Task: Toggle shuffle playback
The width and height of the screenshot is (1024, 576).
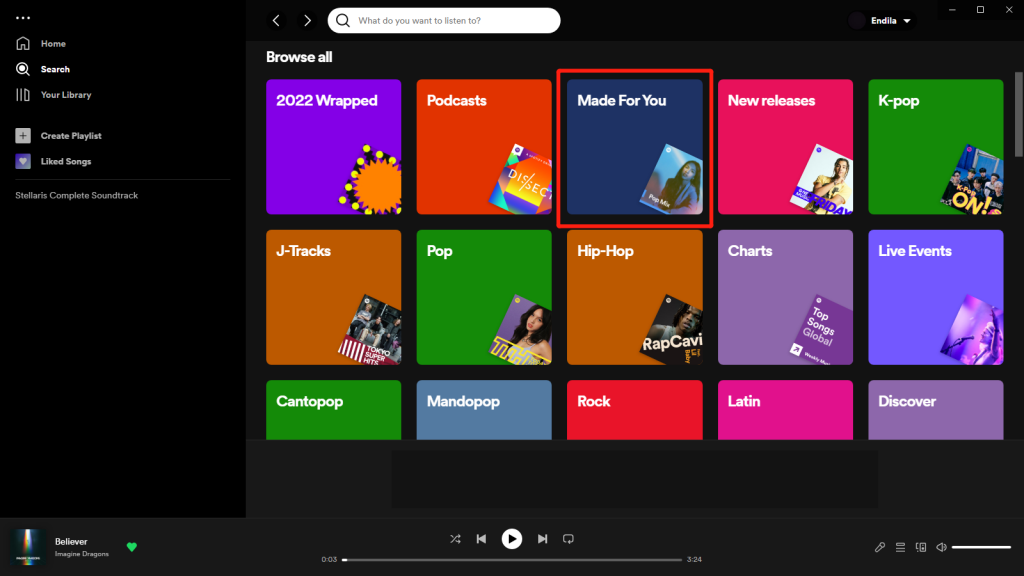Action: coord(455,539)
